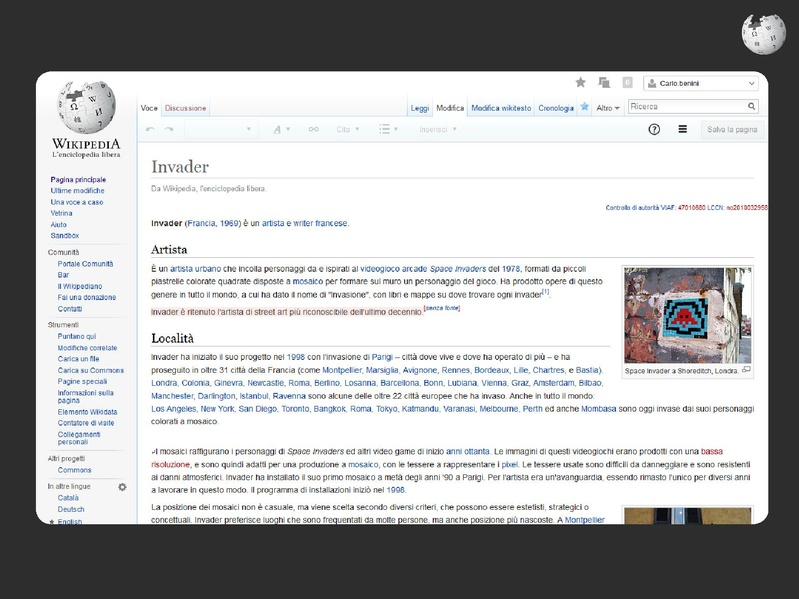
Task: Select the Català language link
Action: 68,498
